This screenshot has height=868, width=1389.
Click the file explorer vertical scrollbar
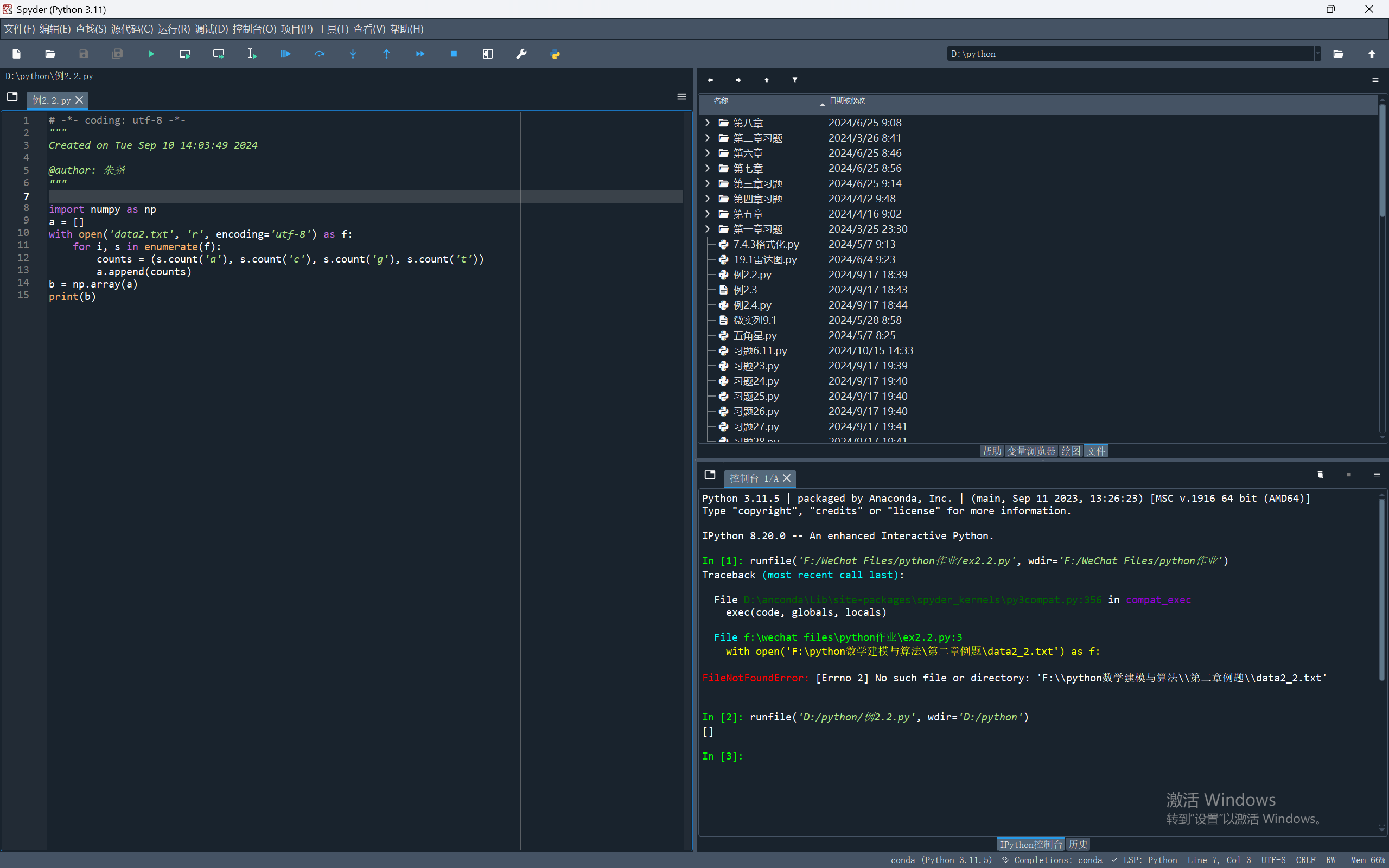pyautogui.click(x=1382, y=161)
